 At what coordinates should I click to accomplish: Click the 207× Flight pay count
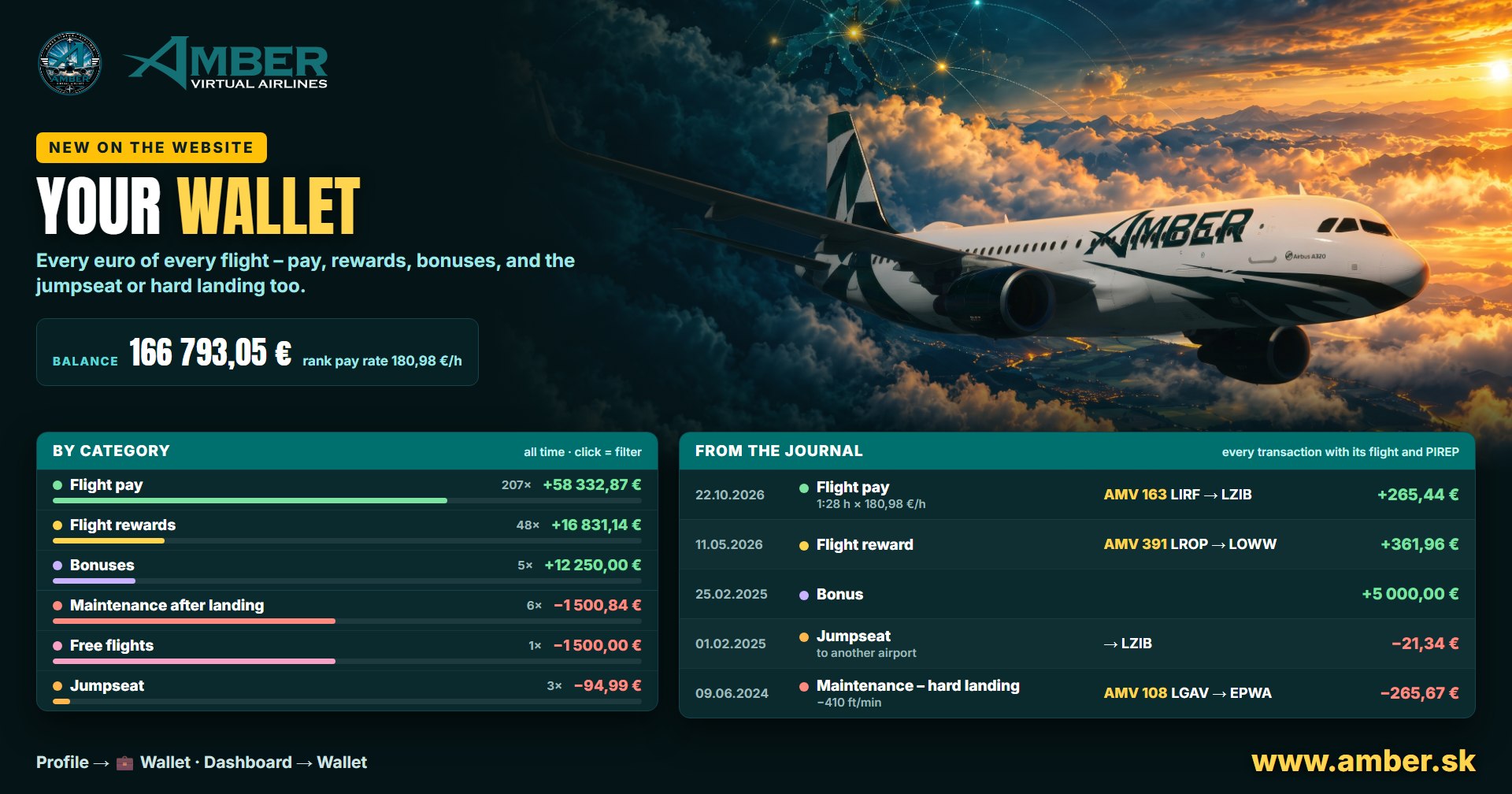point(517,485)
